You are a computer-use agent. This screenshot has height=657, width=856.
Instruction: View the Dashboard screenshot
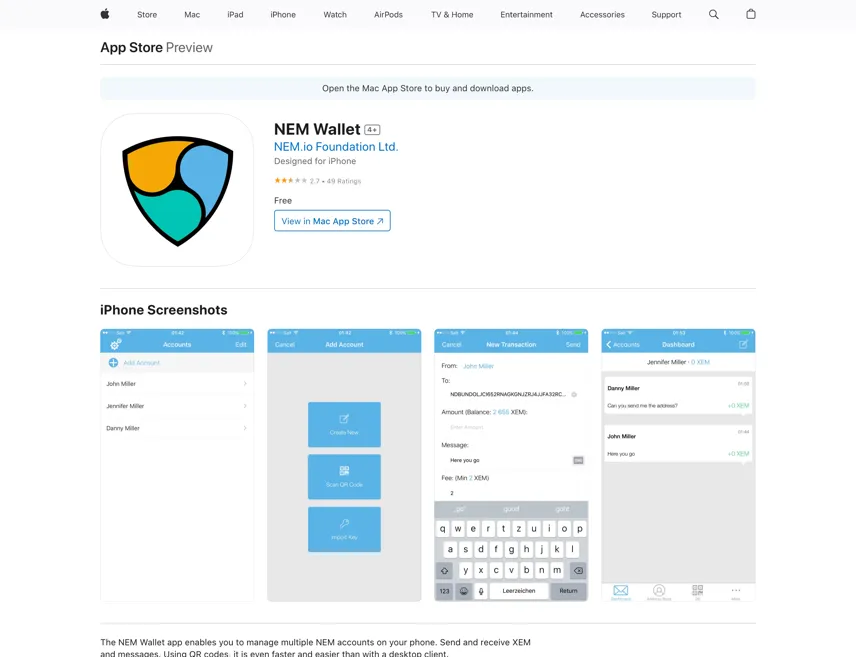pos(679,465)
